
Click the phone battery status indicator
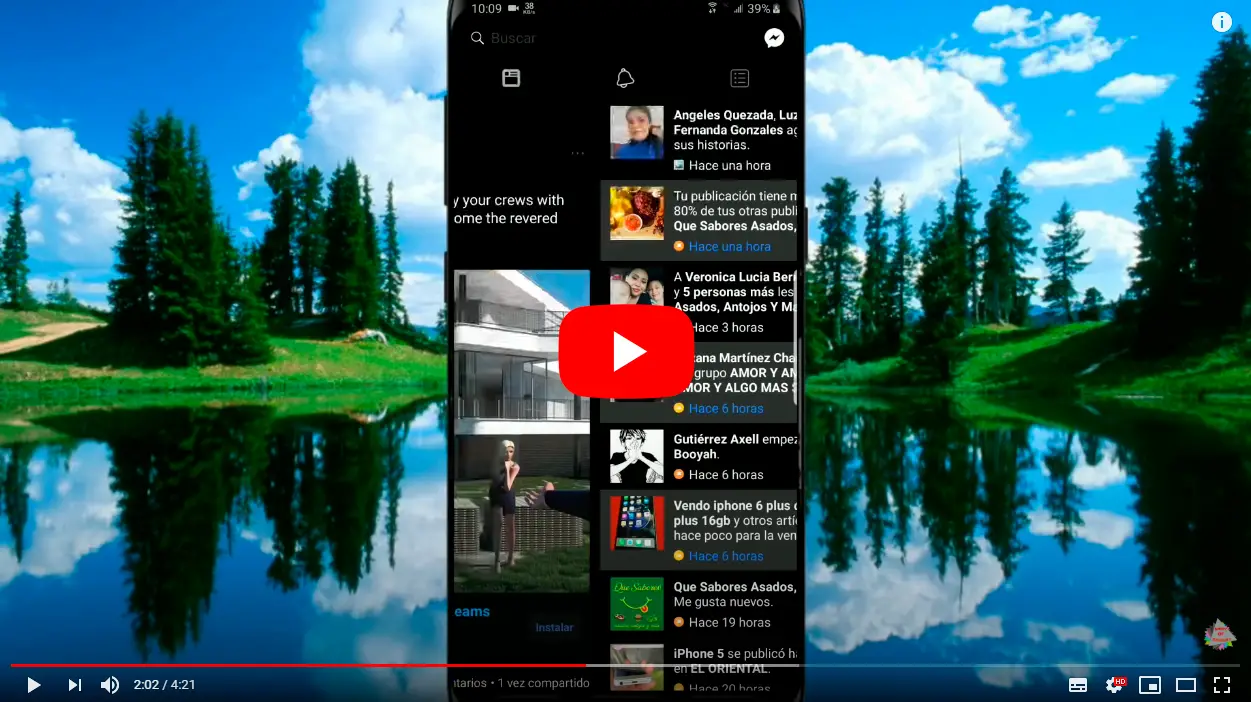[x=765, y=9]
